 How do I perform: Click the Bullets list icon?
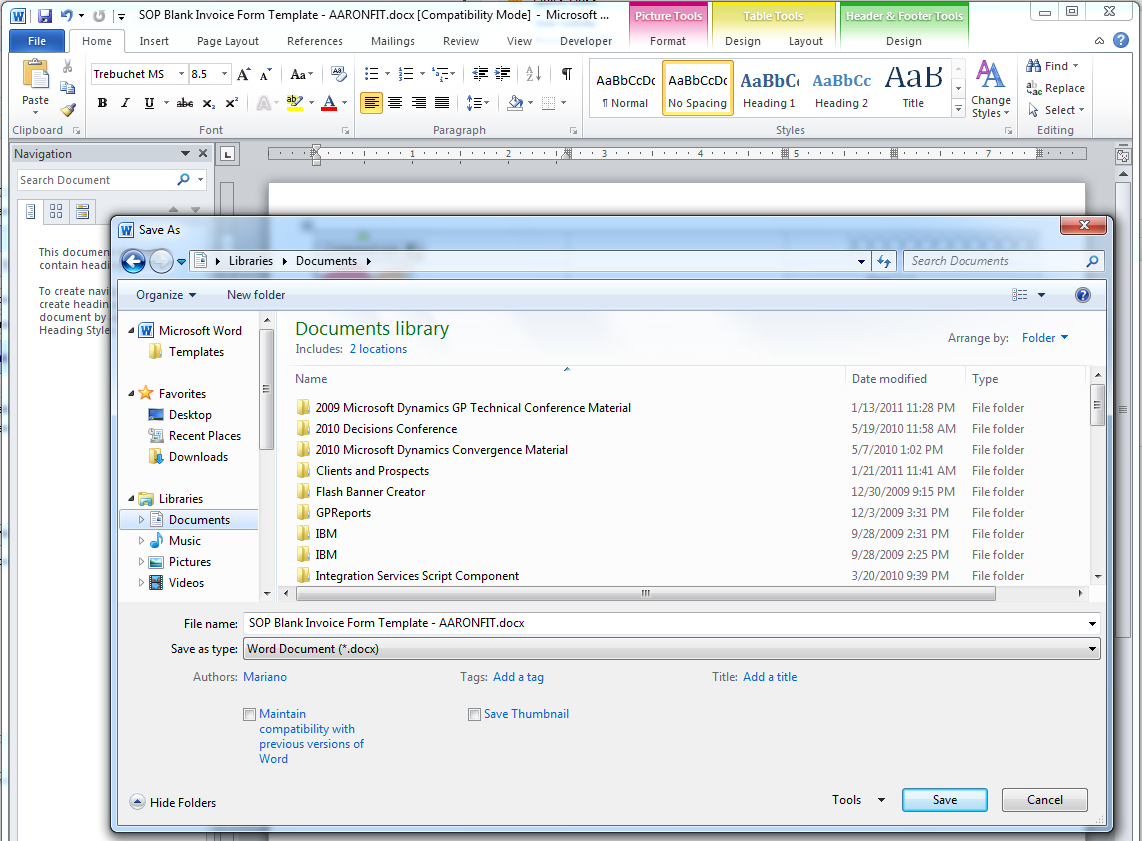[x=371, y=74]
